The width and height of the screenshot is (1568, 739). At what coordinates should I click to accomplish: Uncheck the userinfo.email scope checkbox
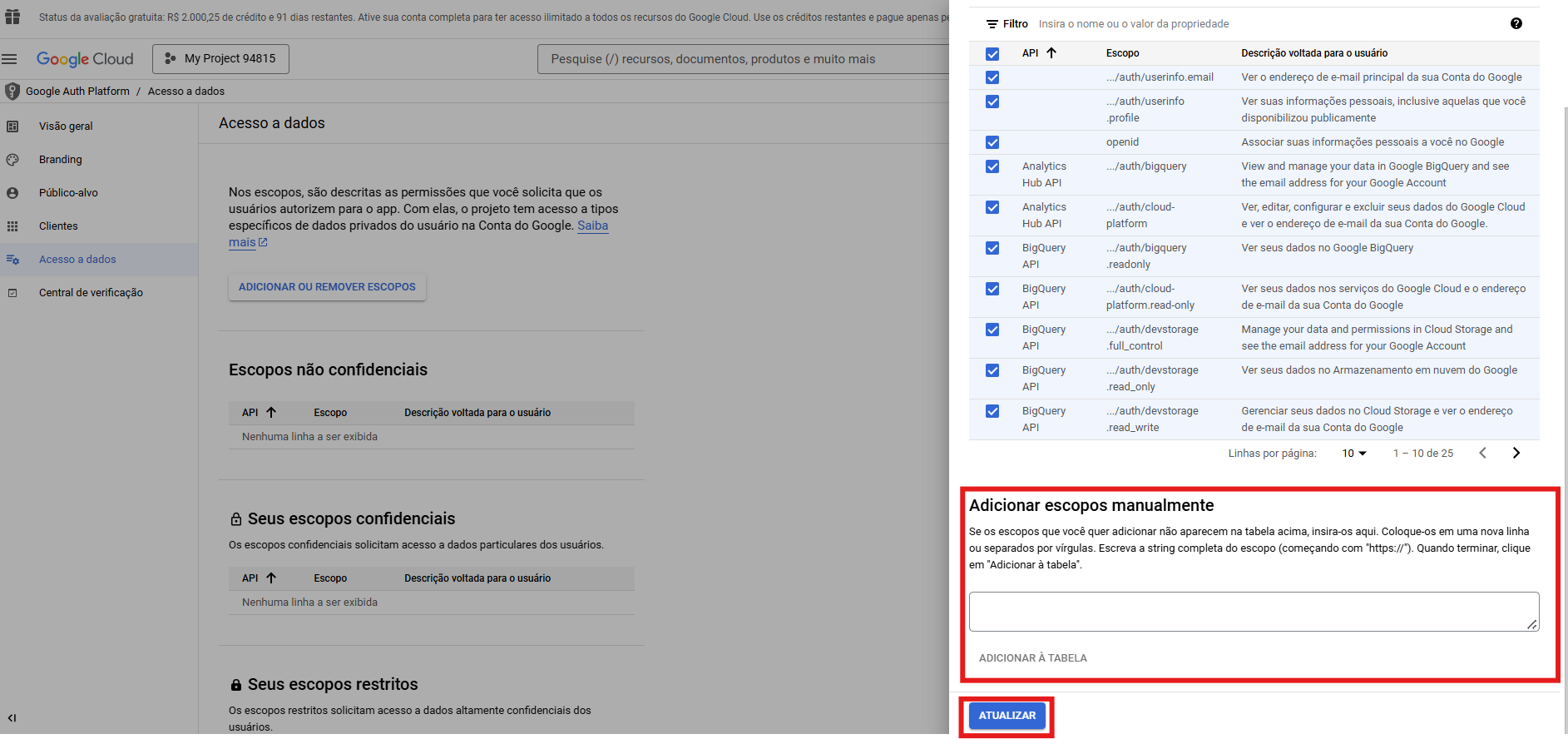992,77
